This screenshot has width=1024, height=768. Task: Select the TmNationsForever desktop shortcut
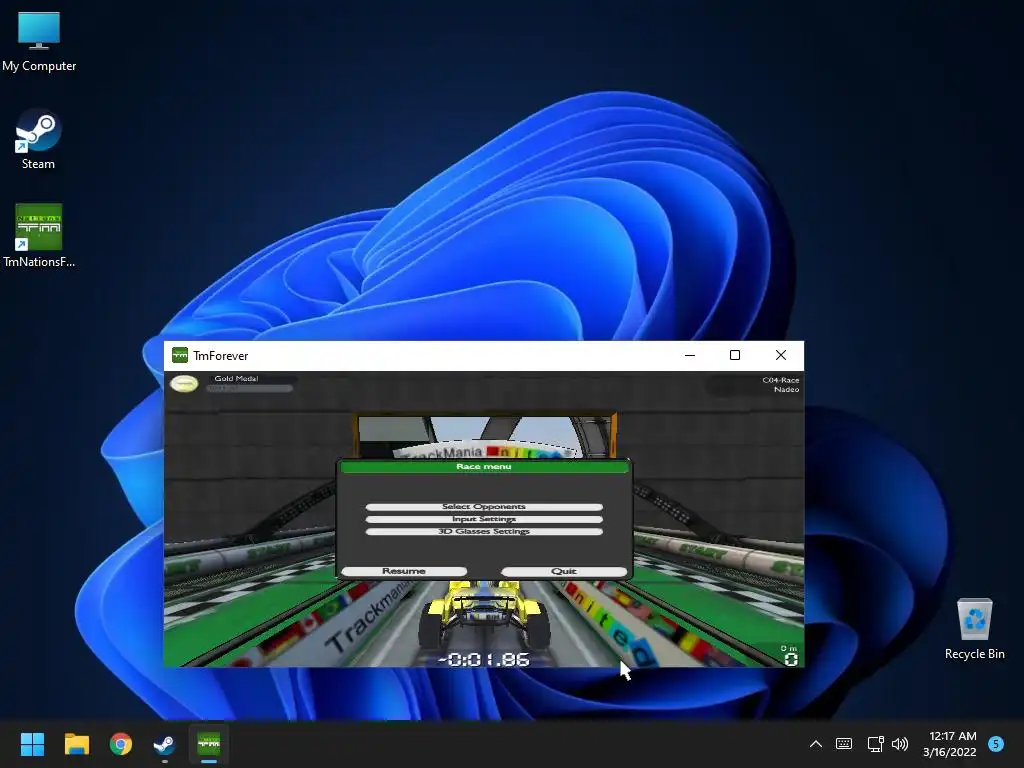(x=39, y=236)
